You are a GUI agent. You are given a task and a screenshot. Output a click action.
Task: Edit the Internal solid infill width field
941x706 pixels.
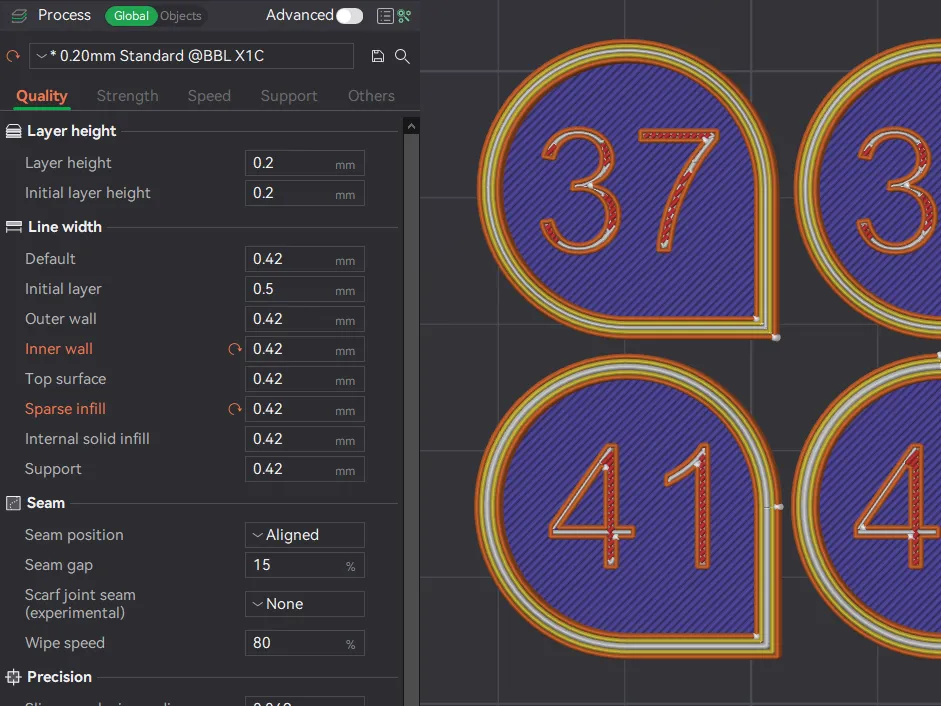(x=305, y=439)
